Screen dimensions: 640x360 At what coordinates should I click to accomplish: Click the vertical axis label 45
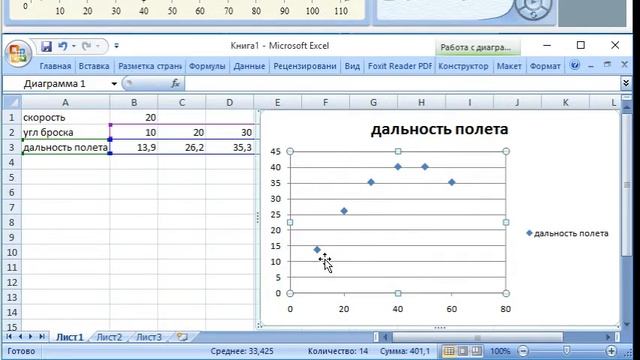click(x=276, y=151)
